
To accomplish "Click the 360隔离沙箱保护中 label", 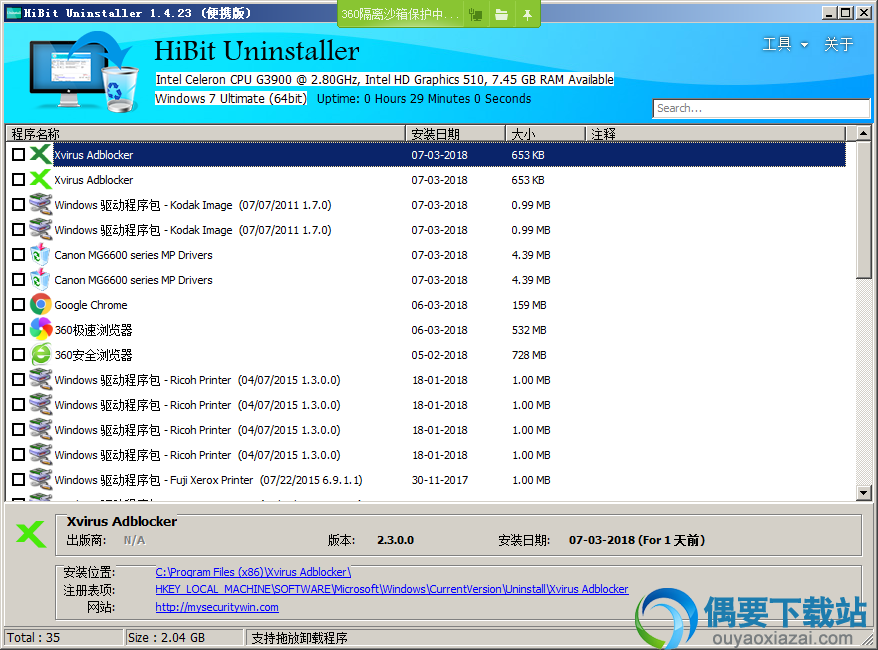I will click(400, 15).
